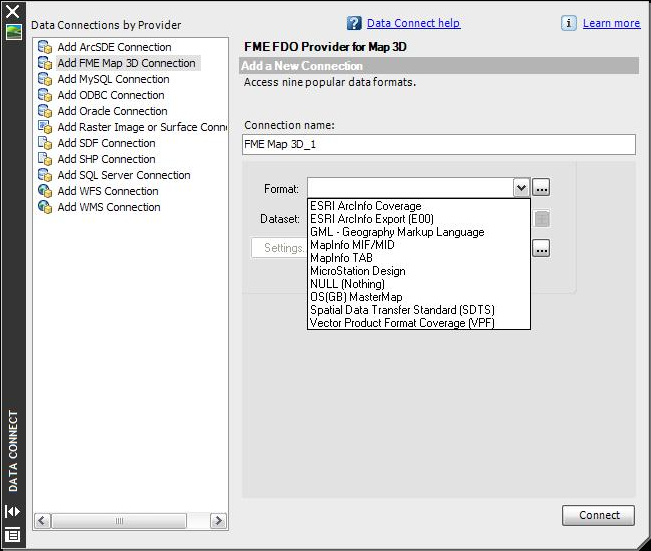Click the browse button beside Format
Viewport: 651px width, 551px height.
pos(541,188)
